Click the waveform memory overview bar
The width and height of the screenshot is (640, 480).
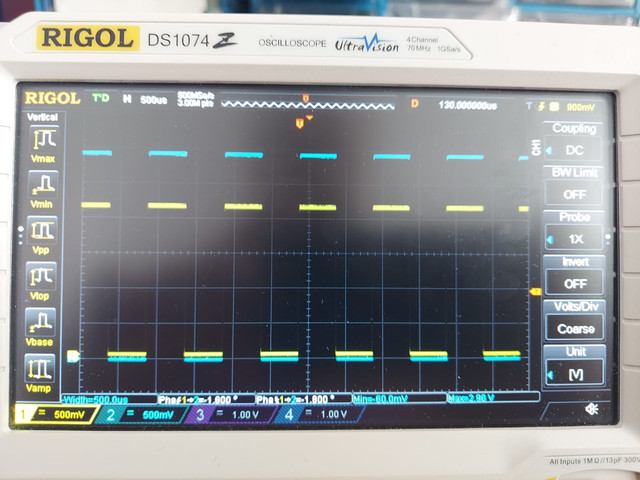point(308,105)
